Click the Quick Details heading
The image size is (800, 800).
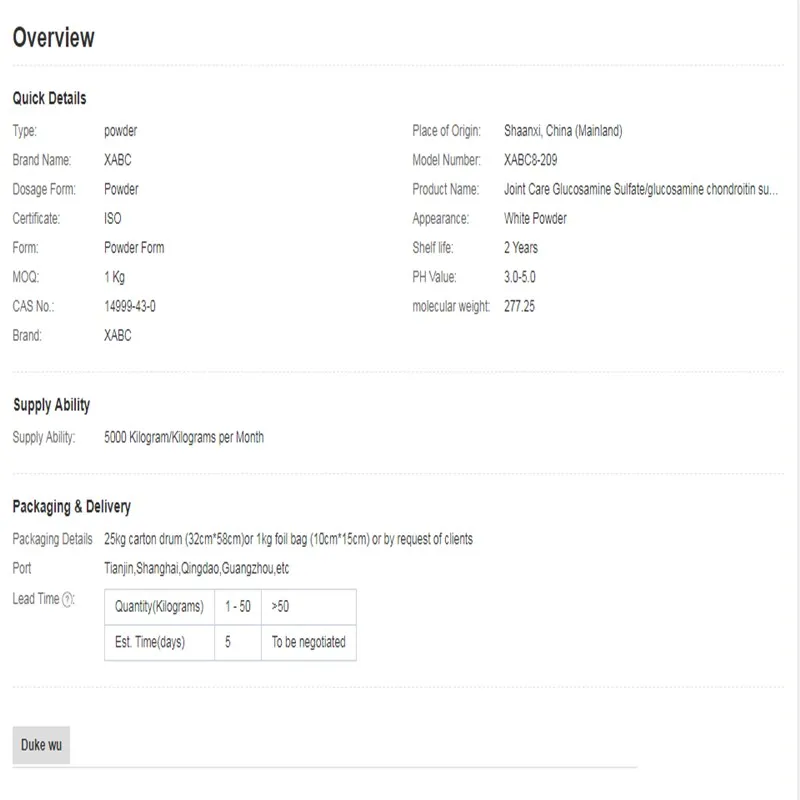[49, 98]
